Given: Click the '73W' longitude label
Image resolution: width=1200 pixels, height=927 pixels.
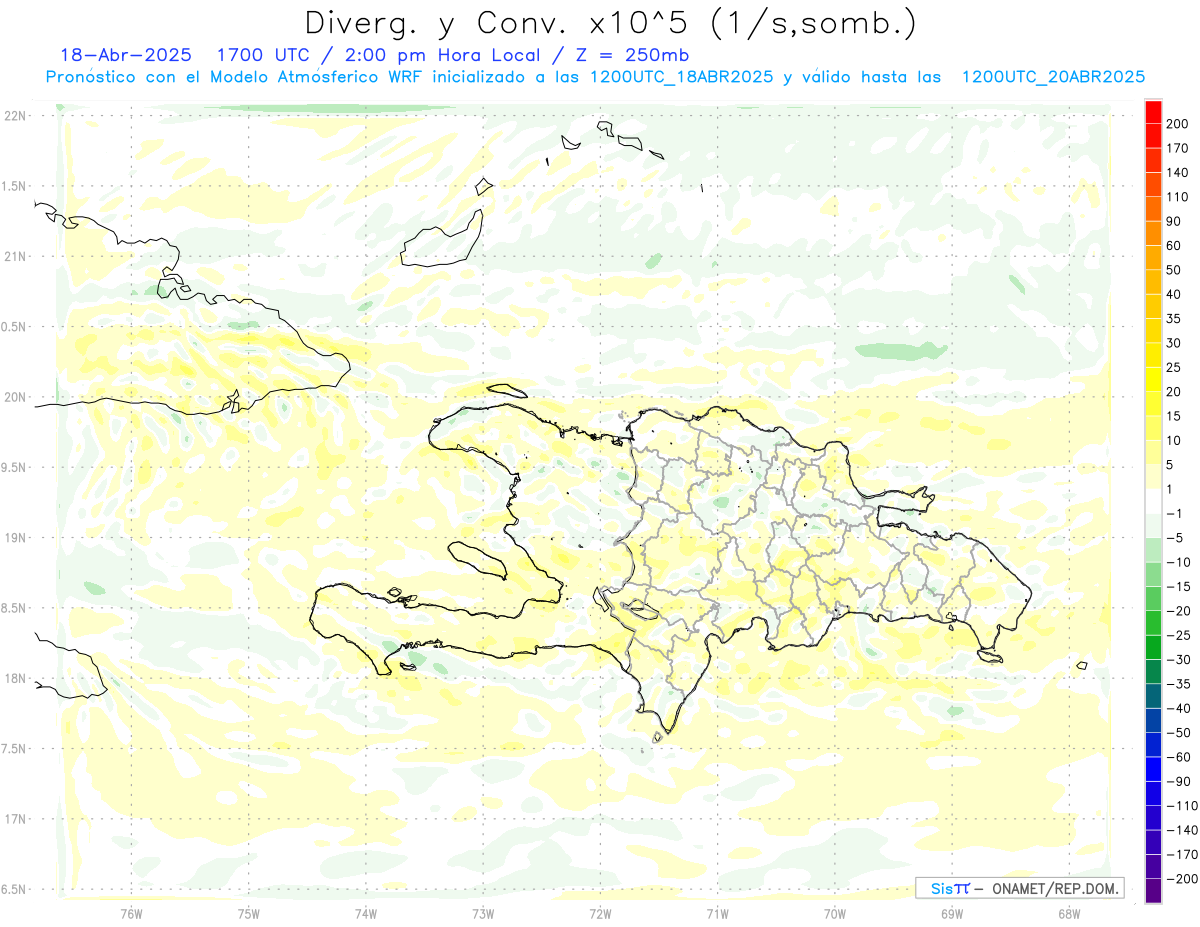Looking at the screenshot, I should click(483, 913).
